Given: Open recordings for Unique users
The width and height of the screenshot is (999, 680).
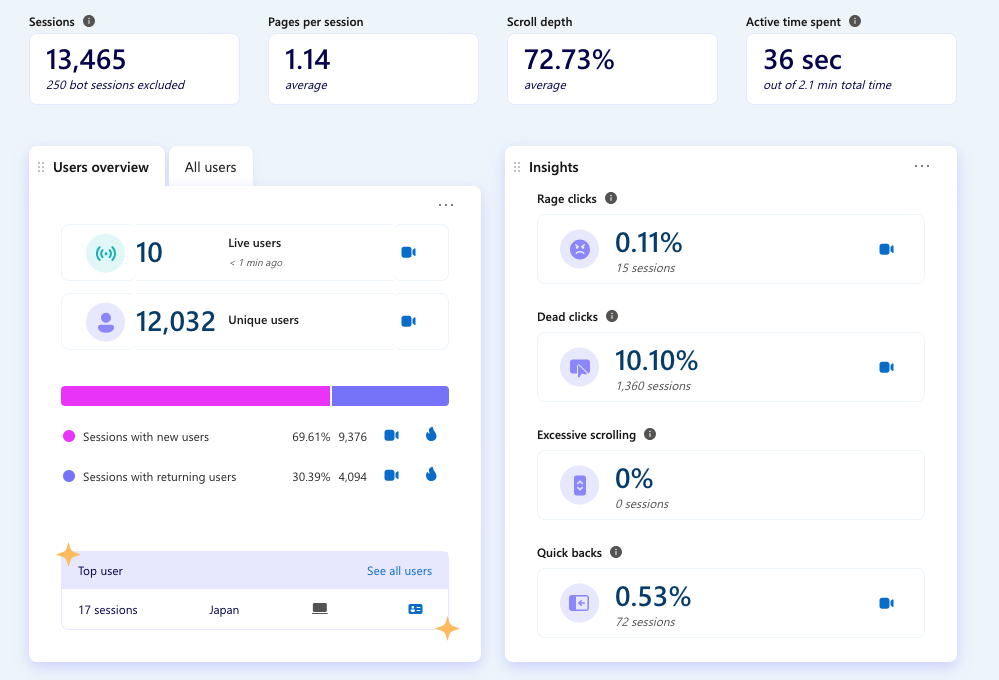Looking at the screenshot, I should pos(408,321).
